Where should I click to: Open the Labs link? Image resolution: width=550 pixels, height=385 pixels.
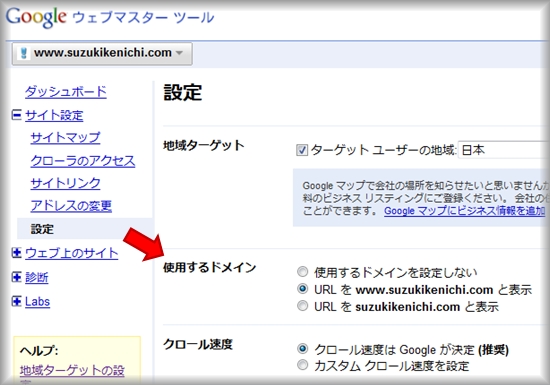[38, 302]
